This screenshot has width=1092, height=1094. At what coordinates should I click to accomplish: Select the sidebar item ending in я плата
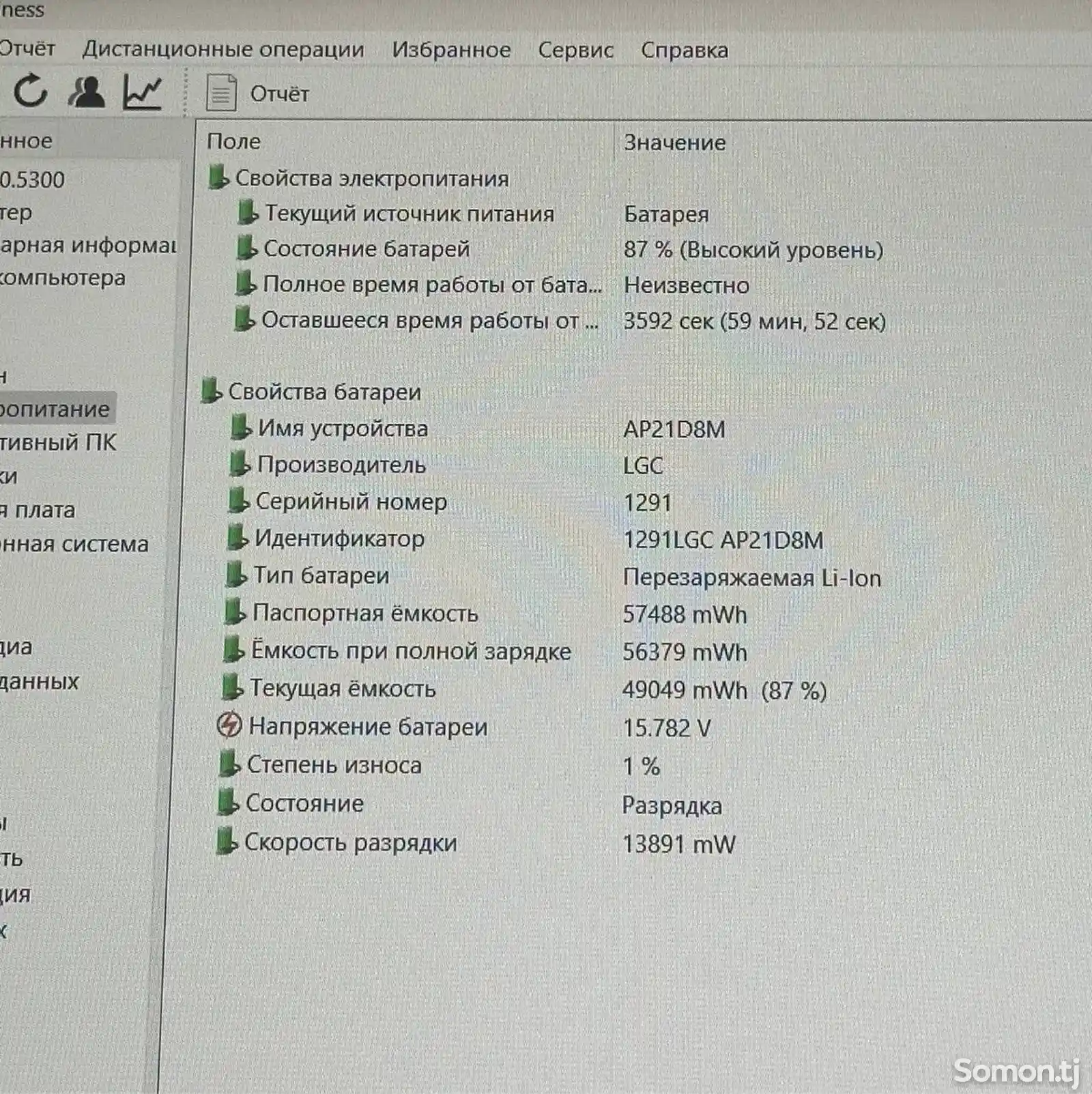[38, 510]
